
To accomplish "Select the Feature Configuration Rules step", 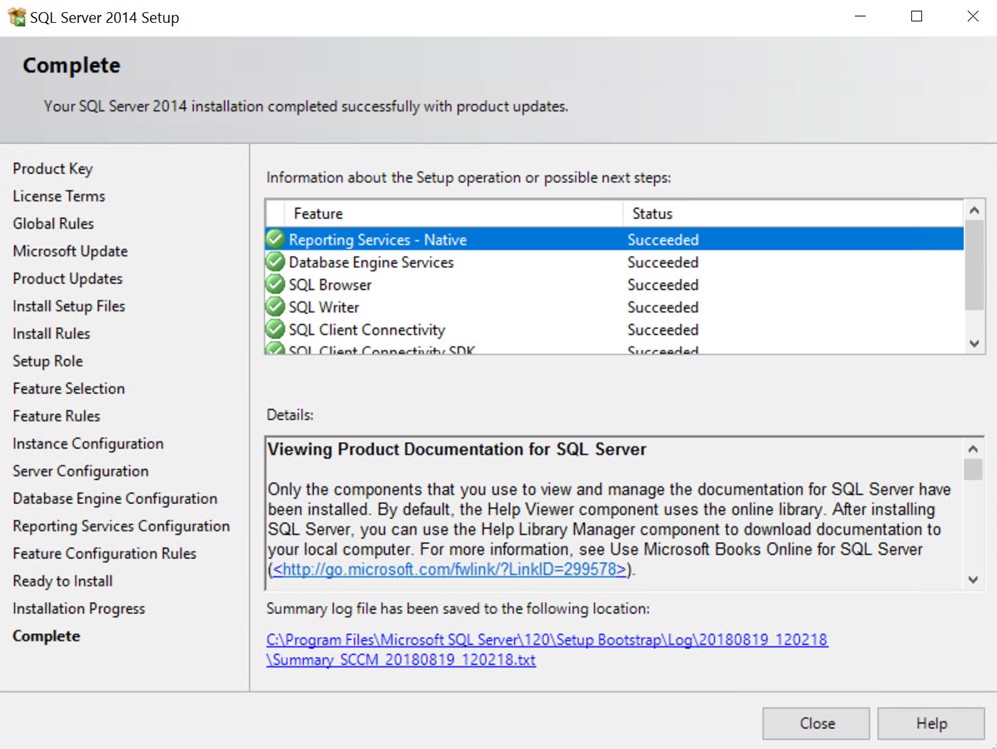I will [x=104, y=553].
